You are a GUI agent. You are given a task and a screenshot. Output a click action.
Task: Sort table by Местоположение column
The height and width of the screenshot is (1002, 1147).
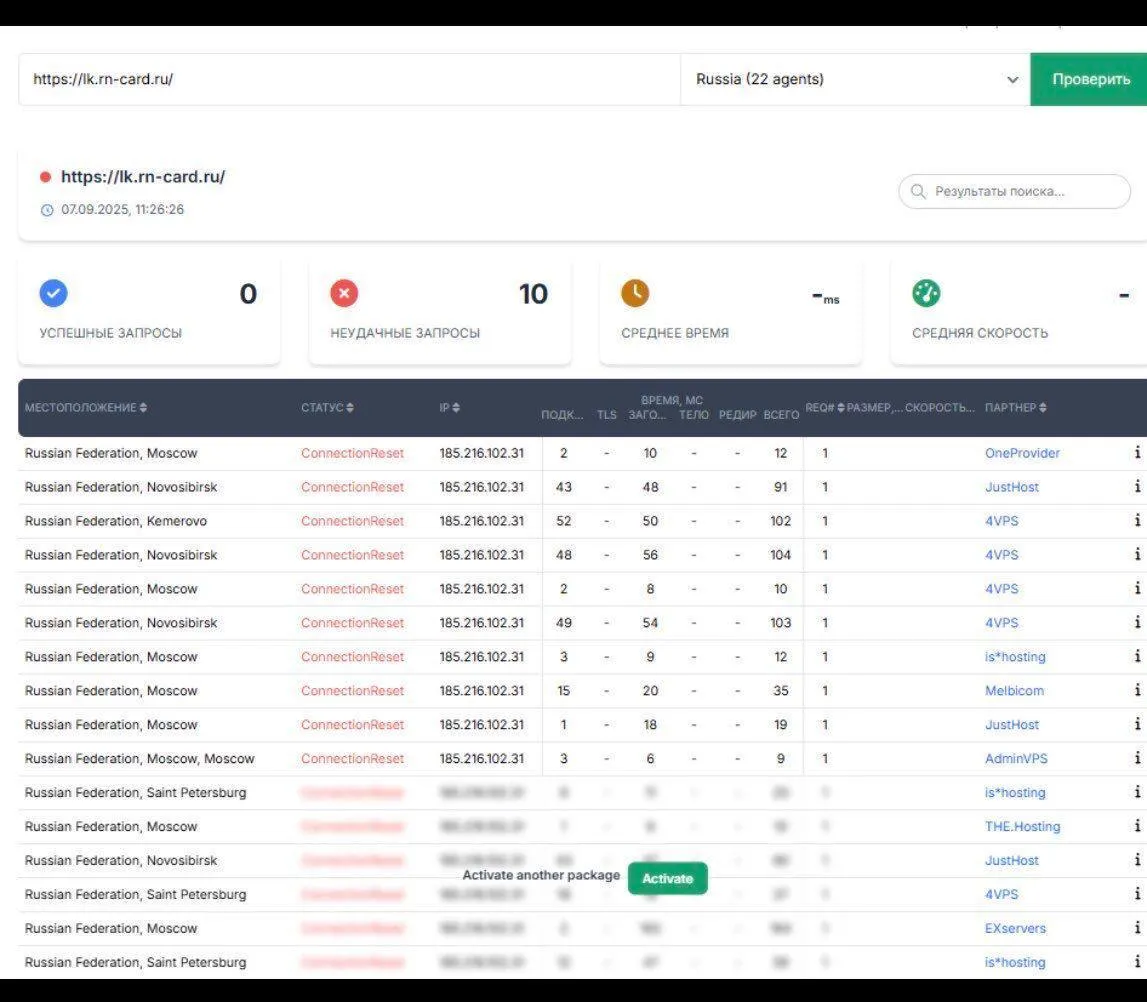pos(86,408)
